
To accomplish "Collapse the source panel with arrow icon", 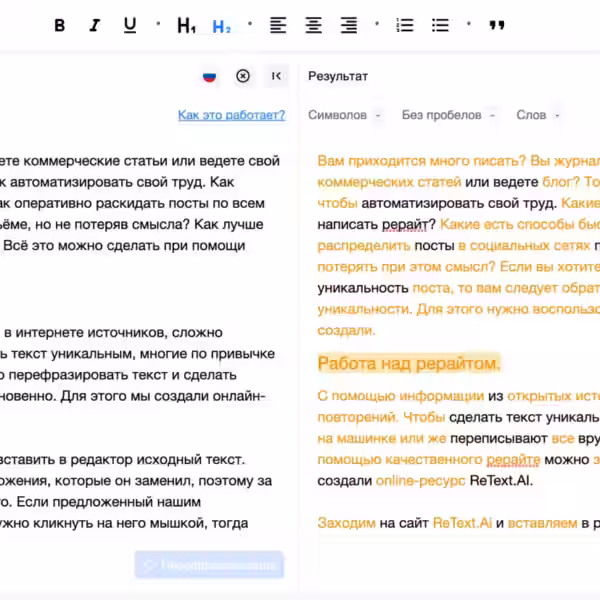I will [x=277, y=76].
